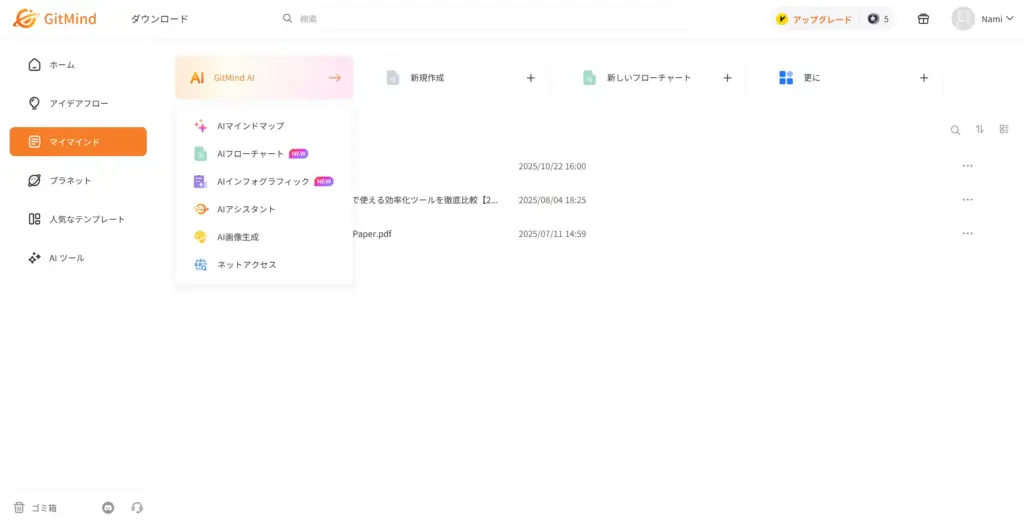Viewport: 1024px width, 521px height.
Task: Click the trash bin icon (ゴミ箱)
Action: (19, 508)
